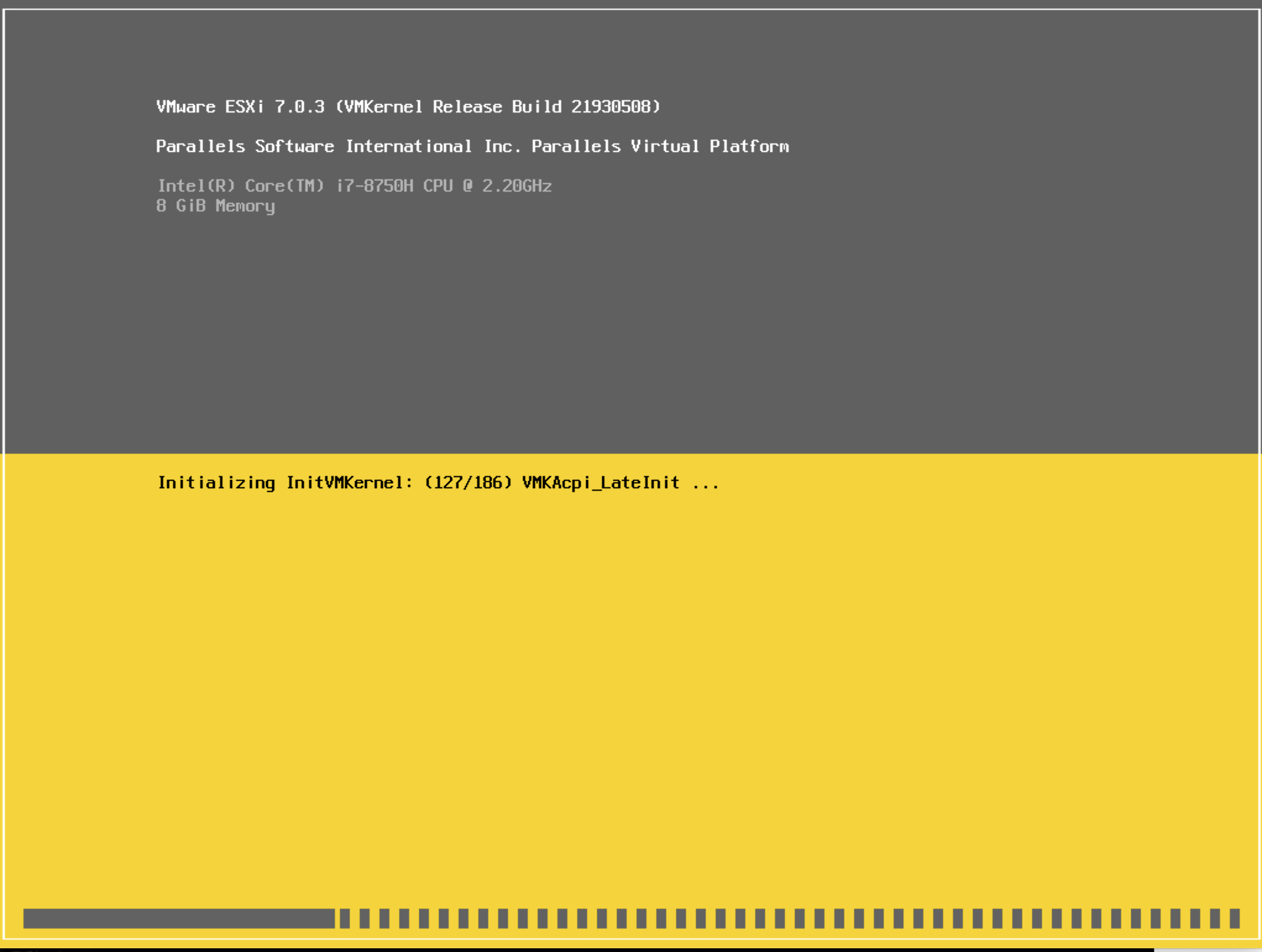Click the Initializing InitVMKernel status message
This screenshot has height=952, width=1262.
point(438,483)
